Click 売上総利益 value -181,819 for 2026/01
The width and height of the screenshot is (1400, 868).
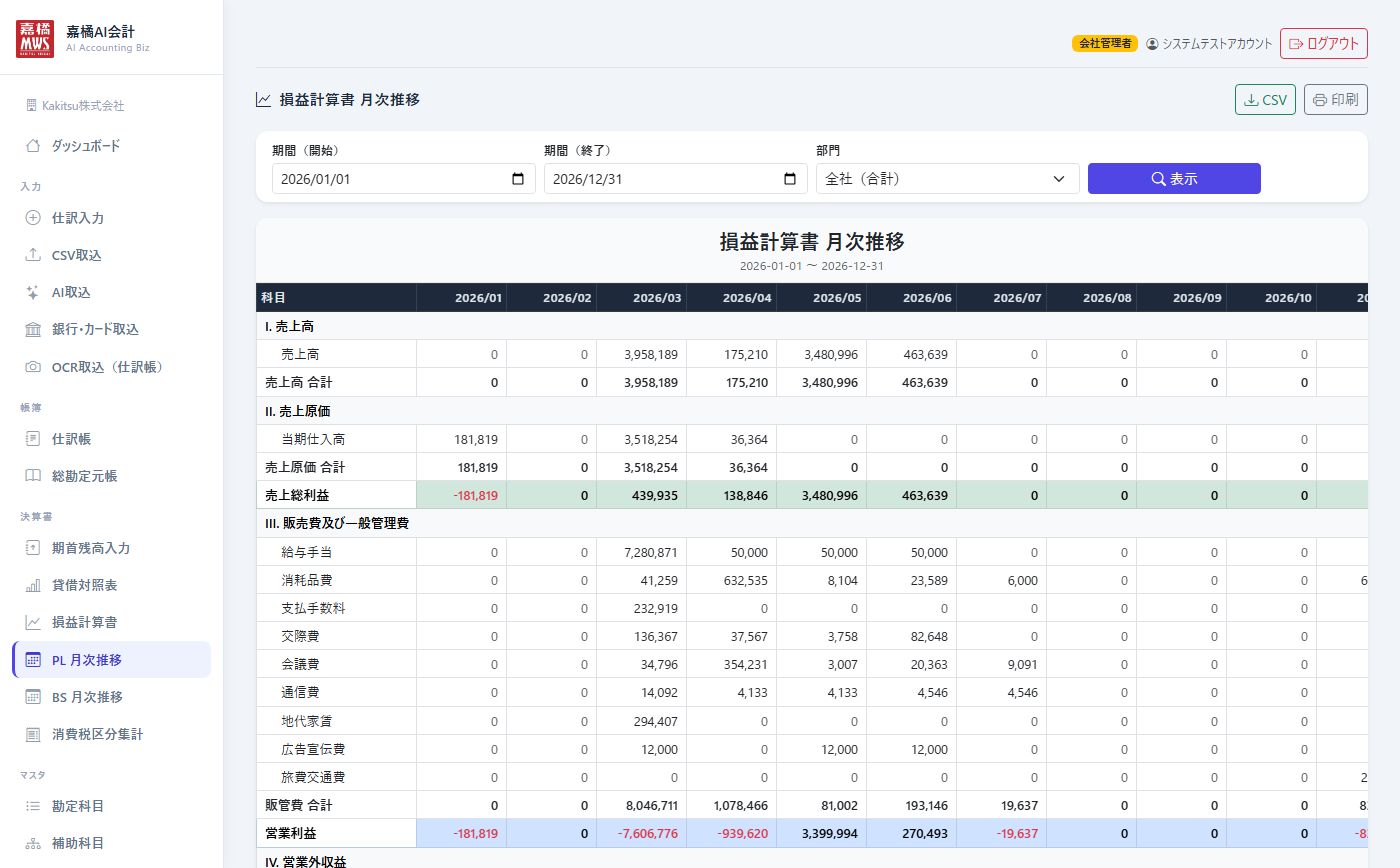[x=475, y=495]
